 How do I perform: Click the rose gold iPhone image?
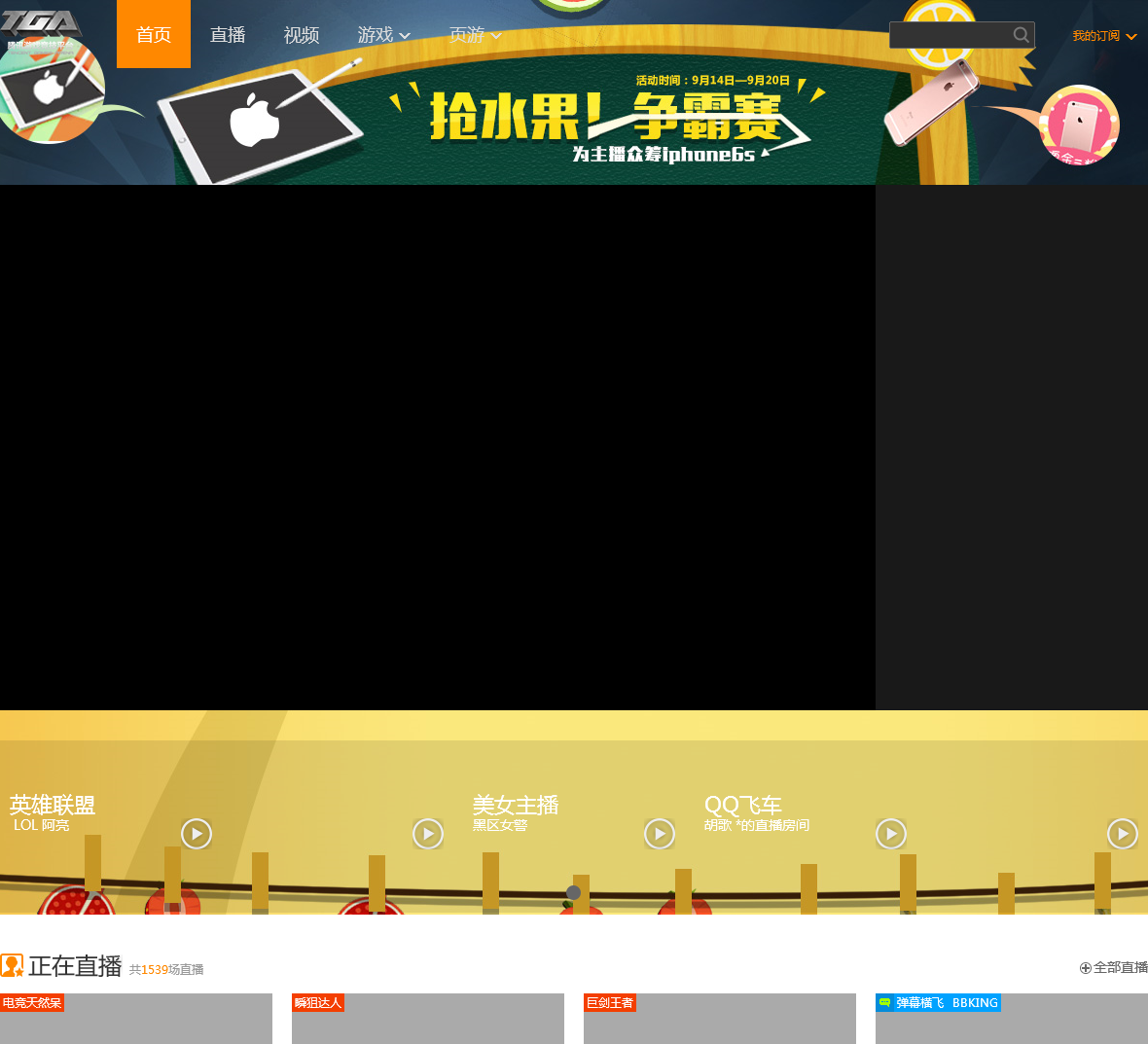click(931, 102)
